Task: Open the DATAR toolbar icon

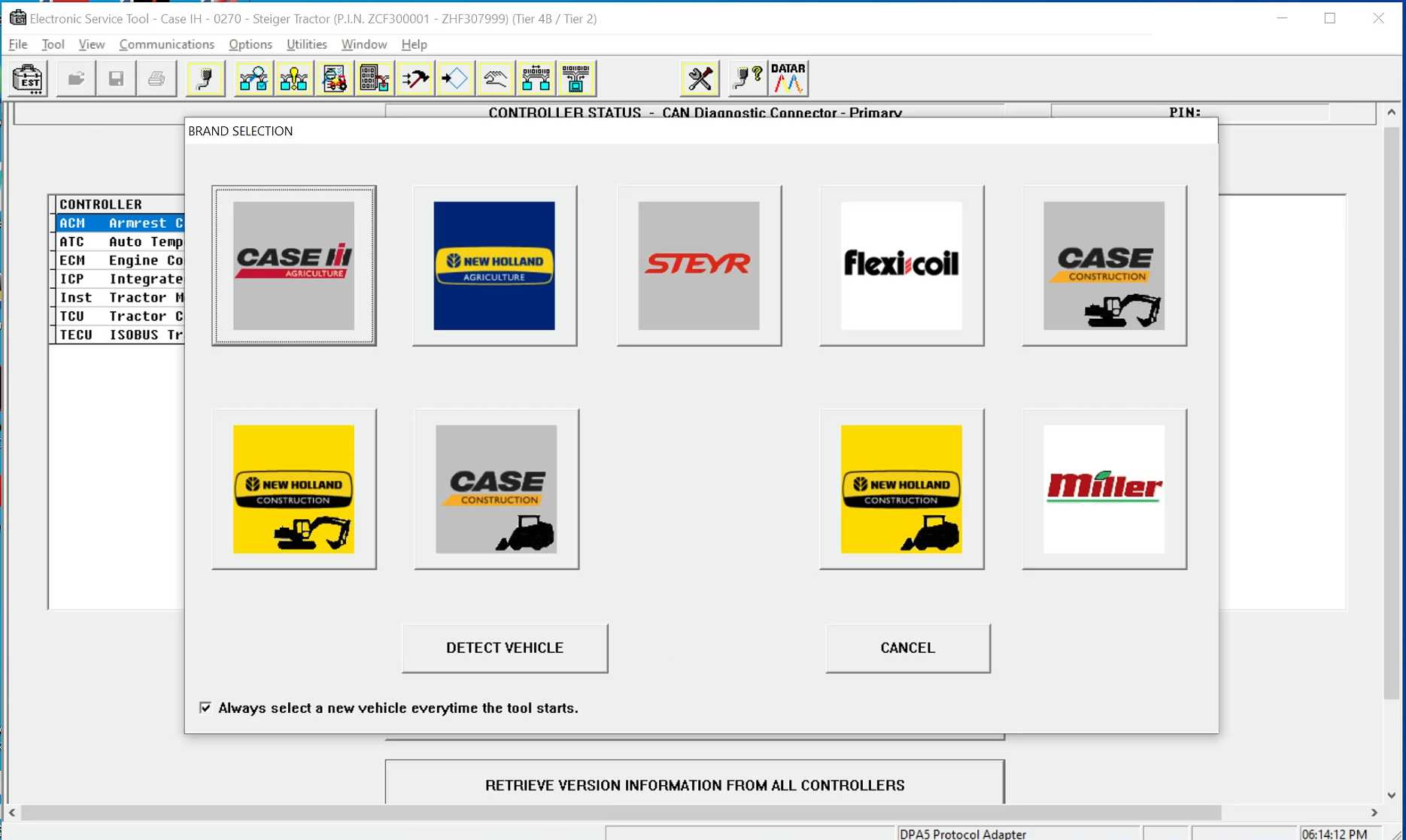Action: (x=788, y=78)
